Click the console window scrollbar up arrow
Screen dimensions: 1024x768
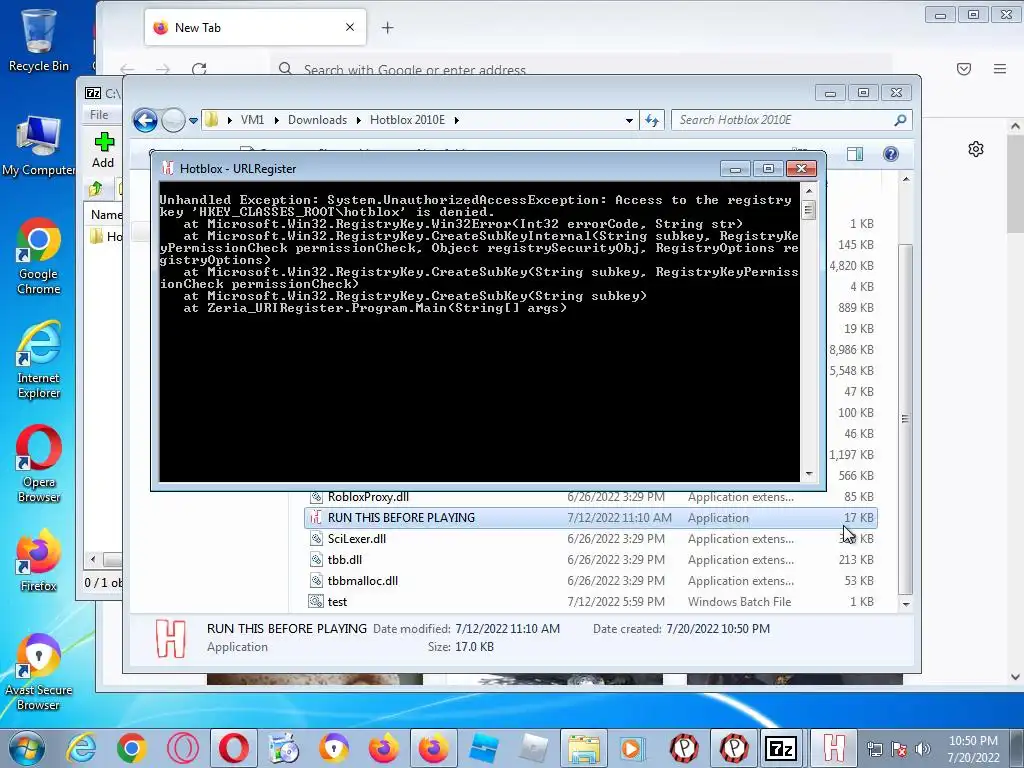[809, 191]
